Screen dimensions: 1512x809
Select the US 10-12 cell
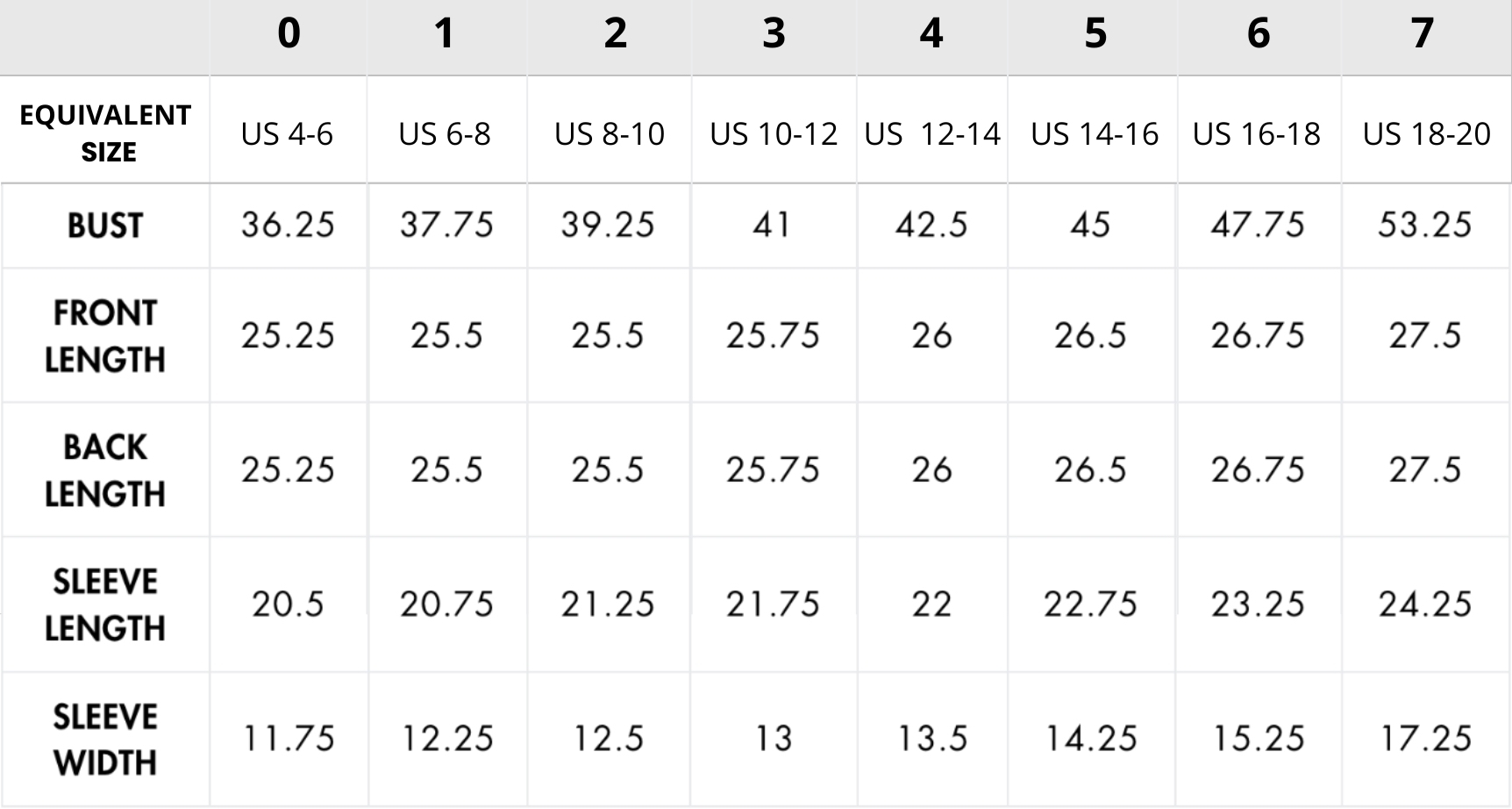click(x=774, y=134)
